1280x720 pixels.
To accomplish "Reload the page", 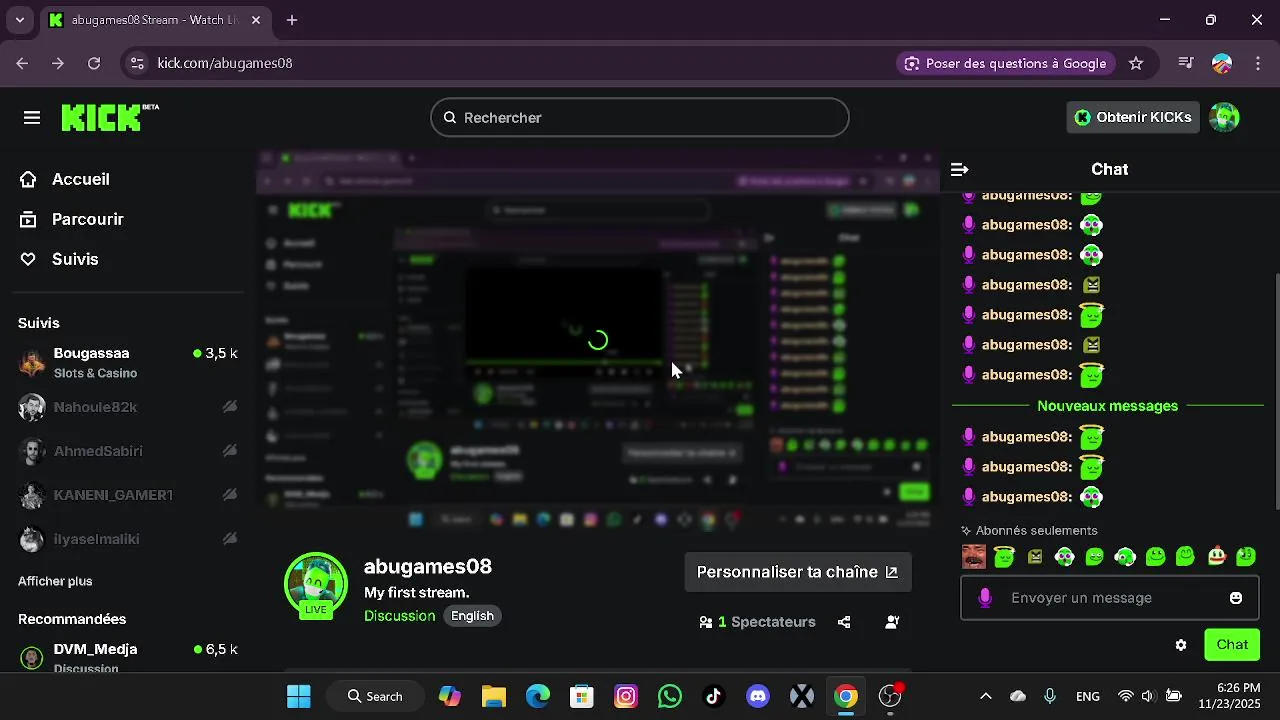I will click(x=94, y=63).
